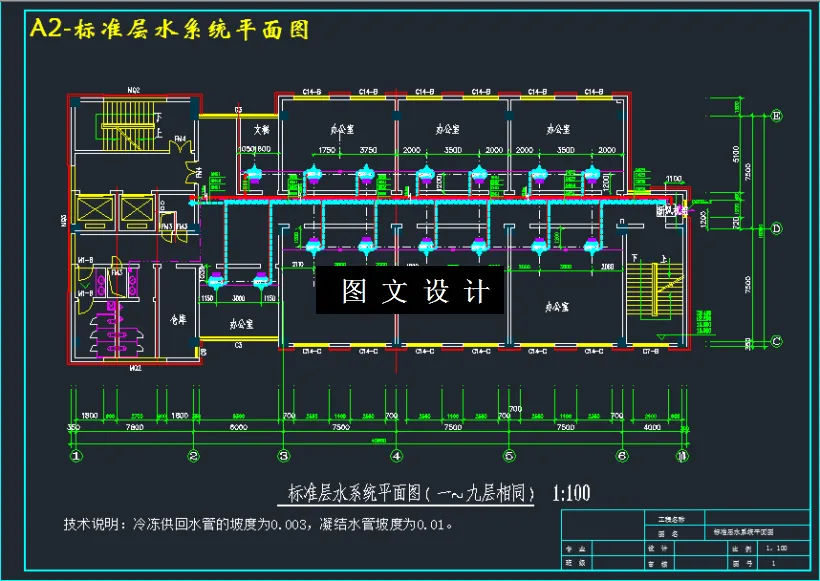Click the 大厅 lobby room label
Viewport: 820px width, 581px height.
pos(260,130)
